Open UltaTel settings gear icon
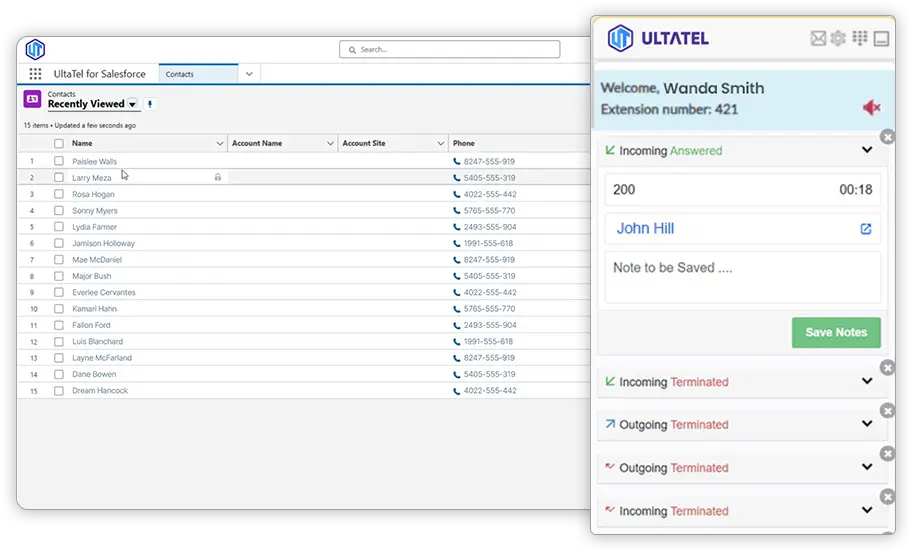This screenshot has width=912, height=552. [x=838, y=39]
